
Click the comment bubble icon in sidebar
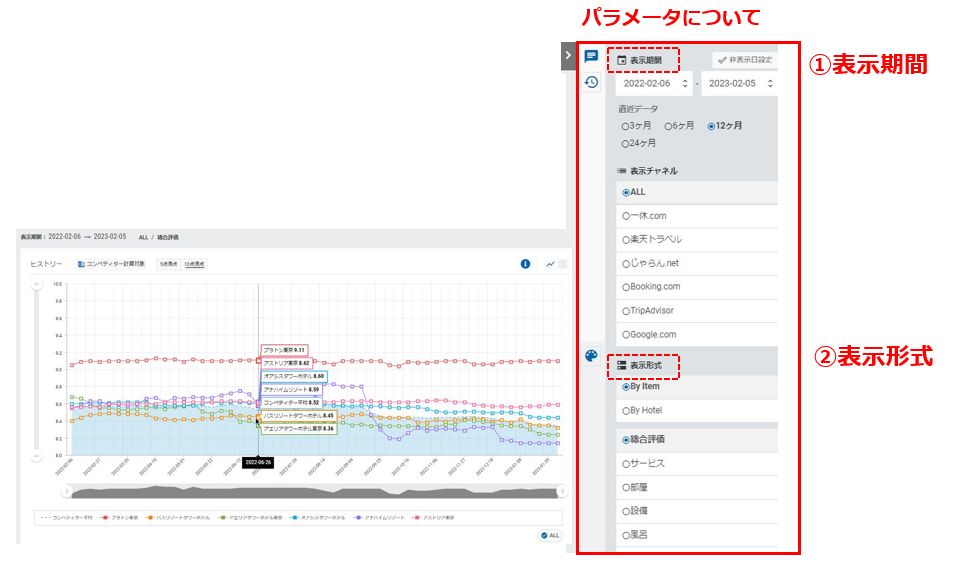click(x=591, y=57)
